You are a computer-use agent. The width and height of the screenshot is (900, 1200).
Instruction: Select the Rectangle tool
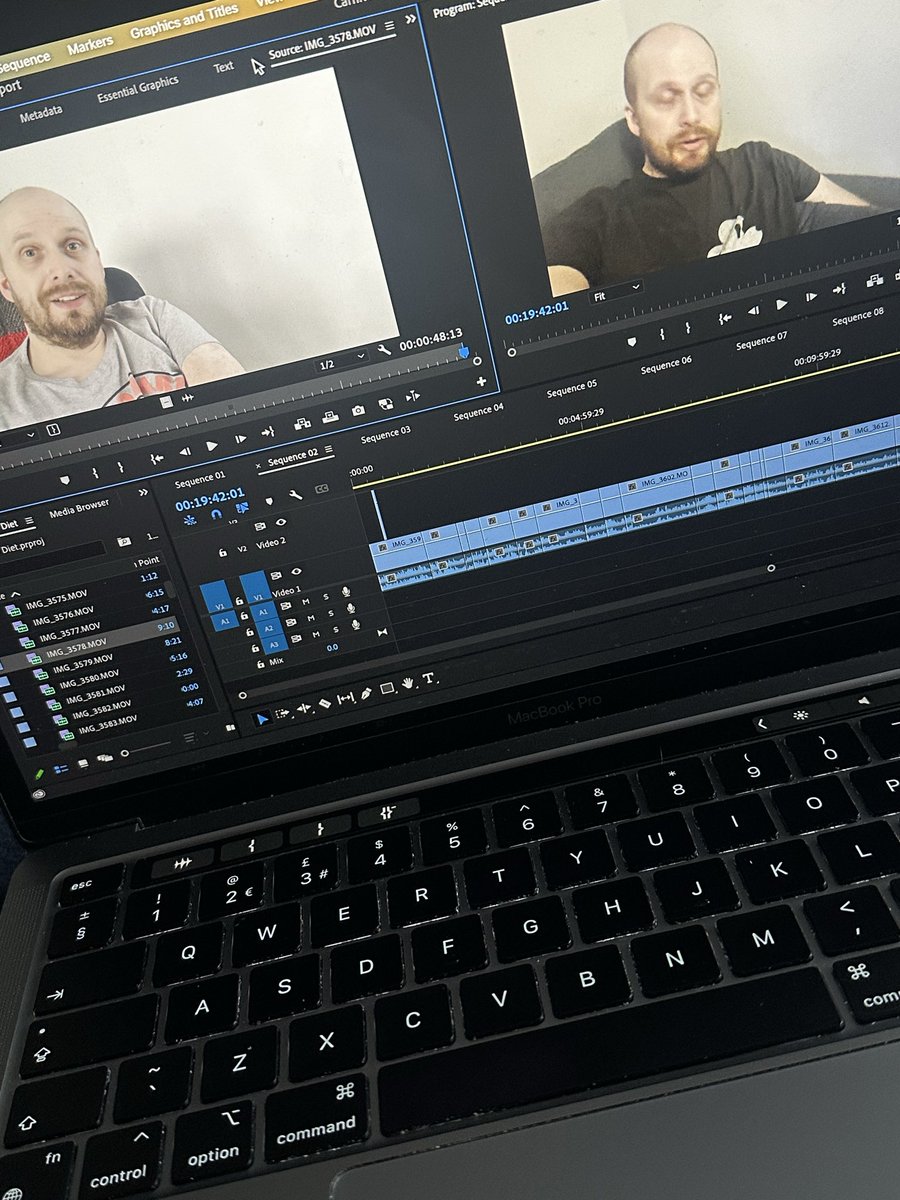pyautogui.click(x=386, y=688)
